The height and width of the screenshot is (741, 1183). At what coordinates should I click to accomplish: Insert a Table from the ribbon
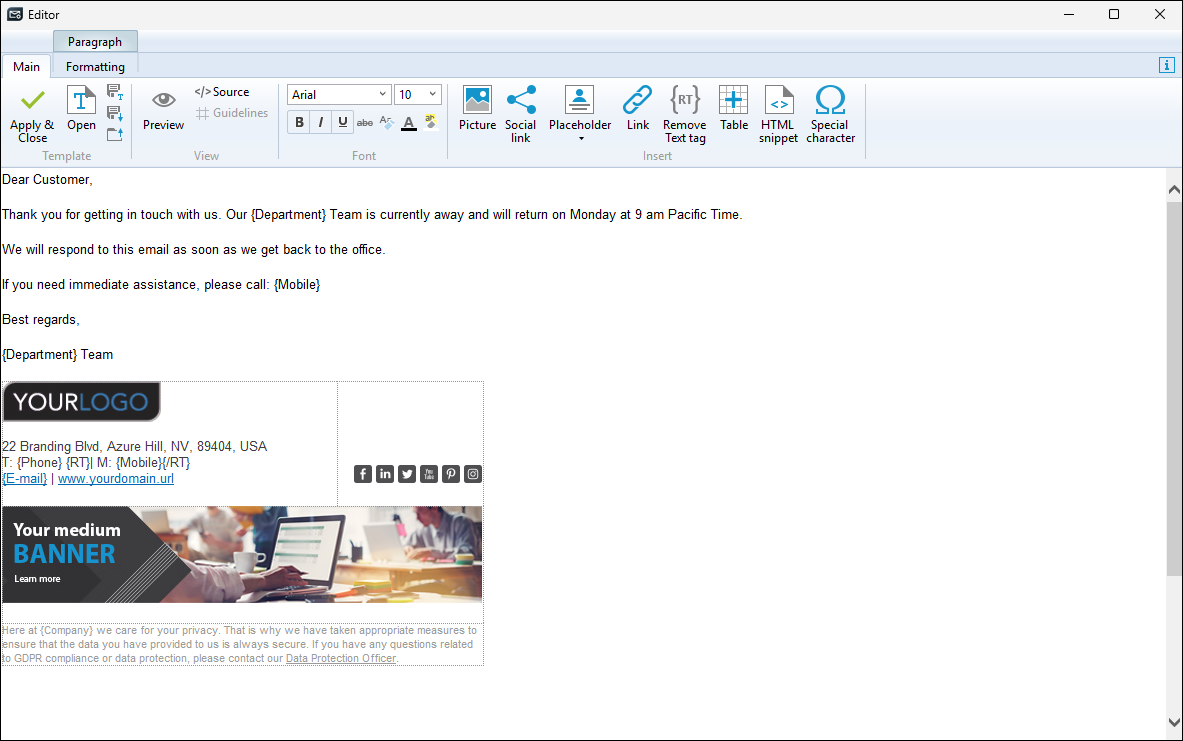[x=733, y=101]
